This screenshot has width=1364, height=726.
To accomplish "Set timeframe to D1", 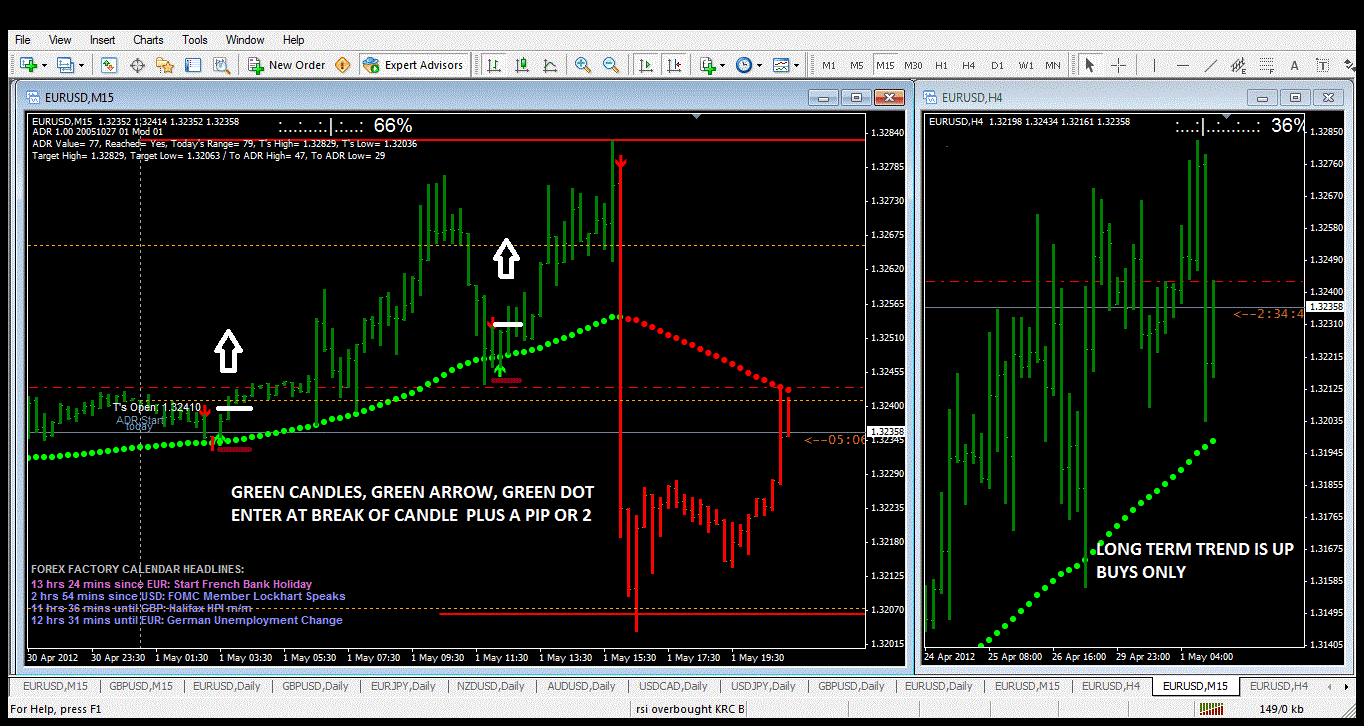I will click(x=997, y=65).
